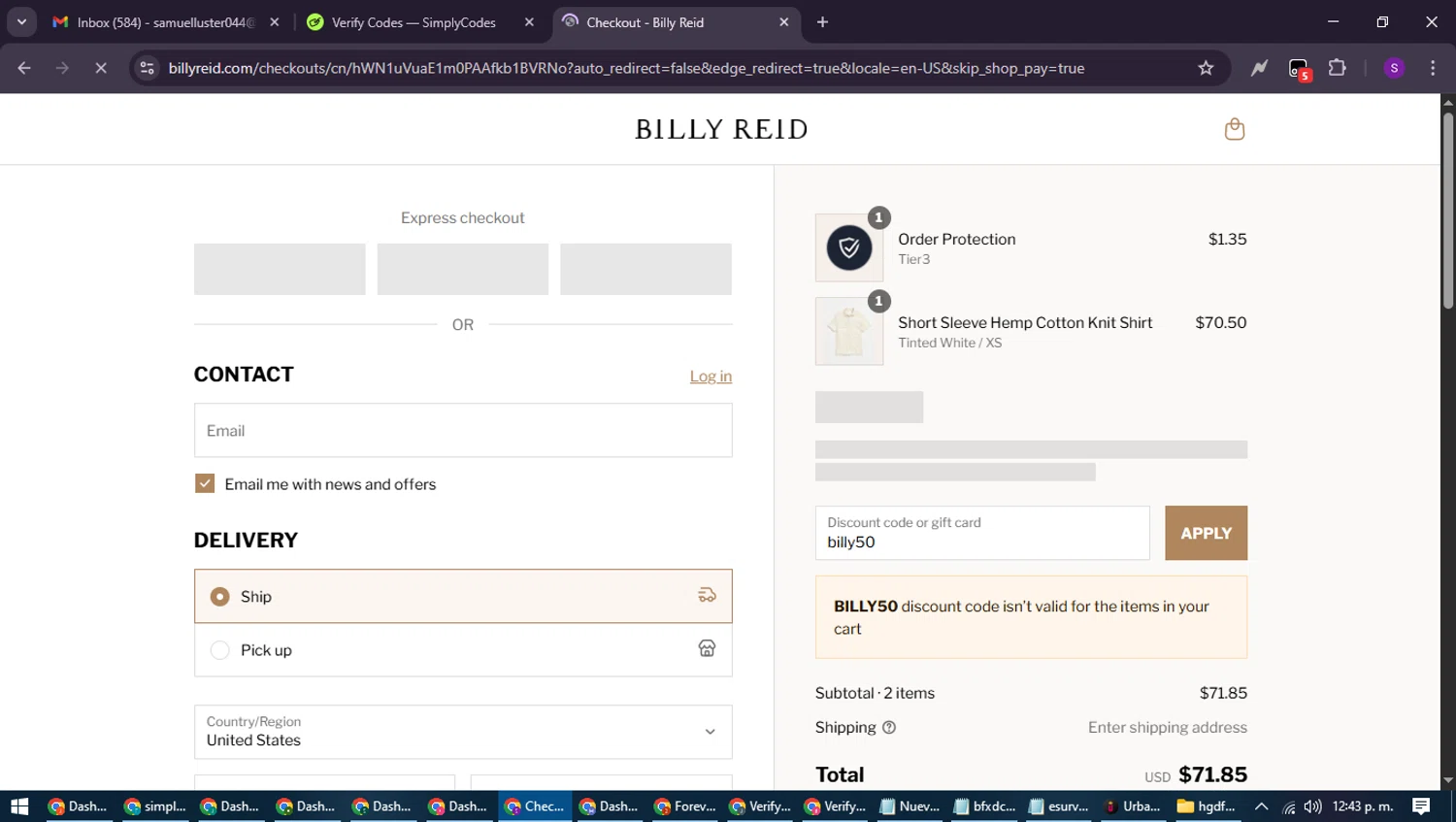Open the Windows Start menu
The width and height of the screenshot is (1456, 822).
point(19,806)
